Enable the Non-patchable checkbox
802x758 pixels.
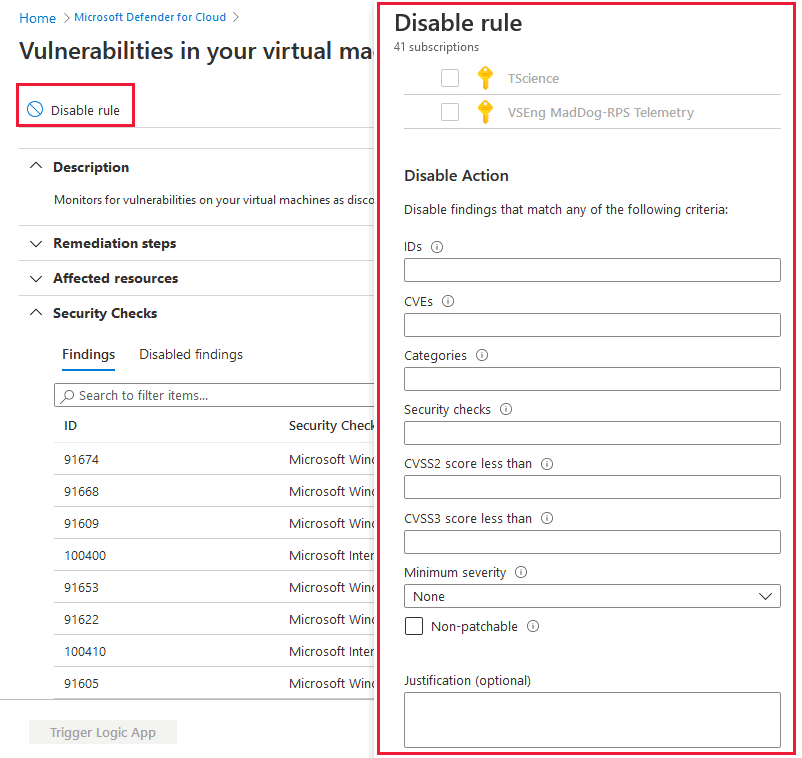tap(414, 626)
